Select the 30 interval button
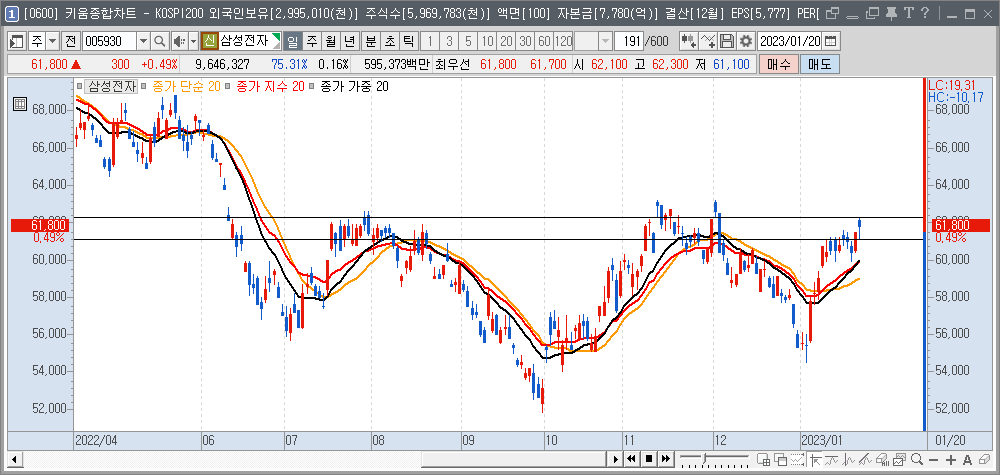Screen dimensions: 1000x475 (x=526, y=42)
